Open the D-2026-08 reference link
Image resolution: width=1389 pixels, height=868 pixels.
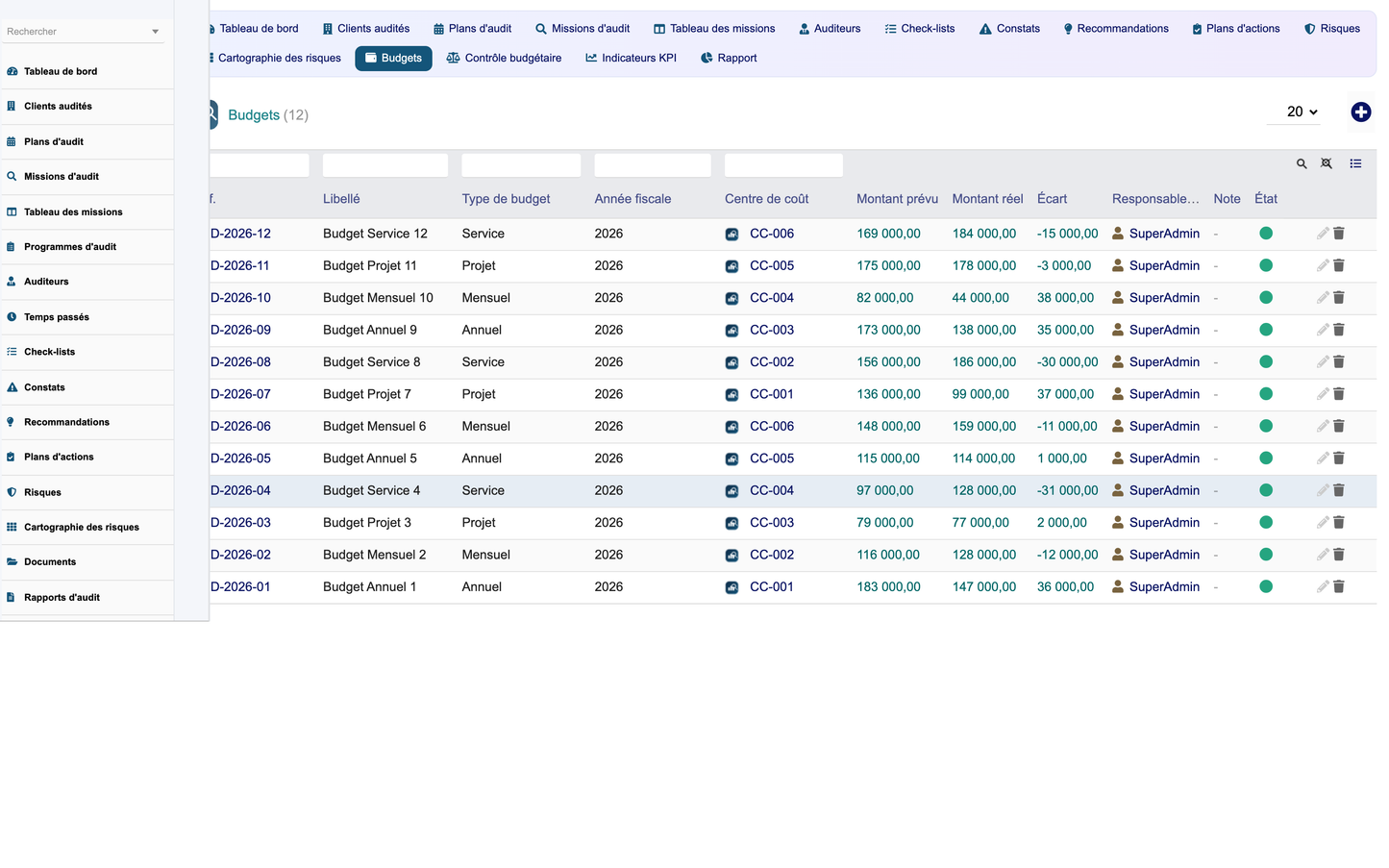pos(240,362)
